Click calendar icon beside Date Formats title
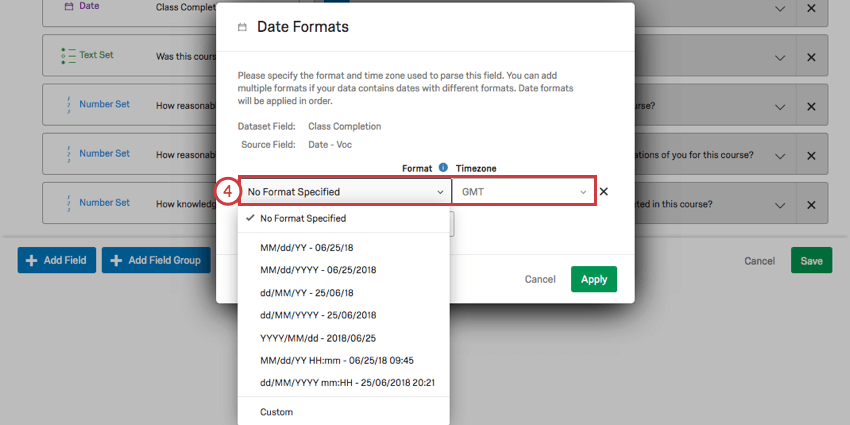 pos(242,27)
